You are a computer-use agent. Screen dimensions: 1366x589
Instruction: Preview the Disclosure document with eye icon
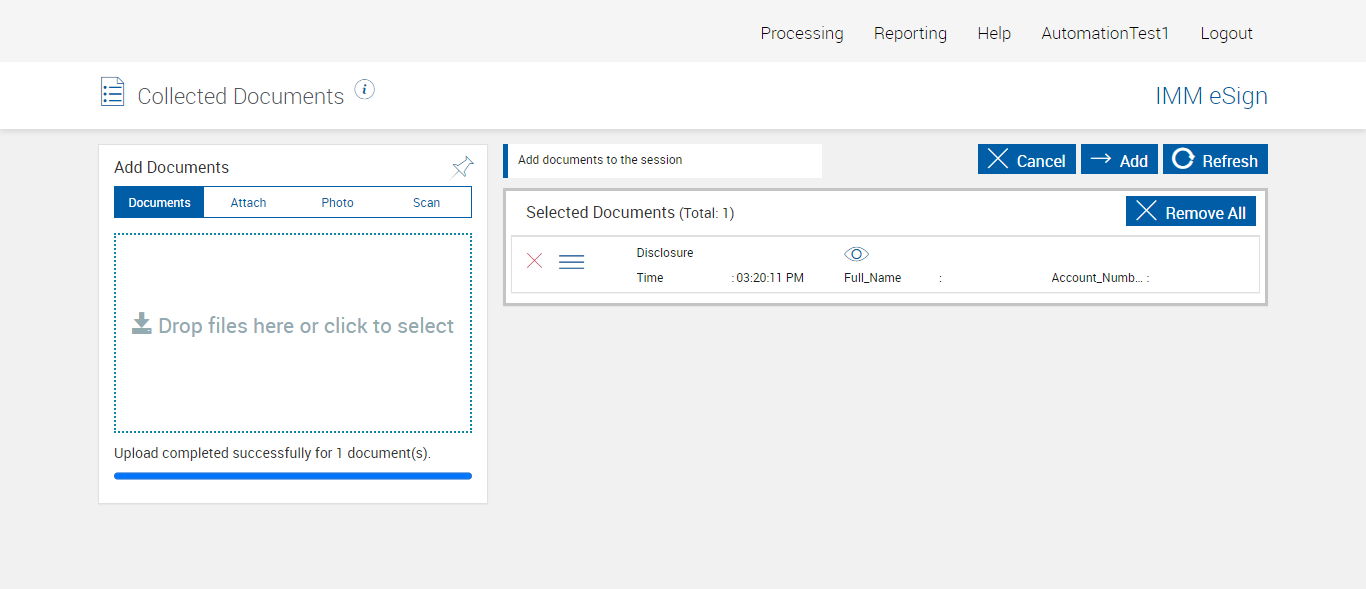(856, 254)
